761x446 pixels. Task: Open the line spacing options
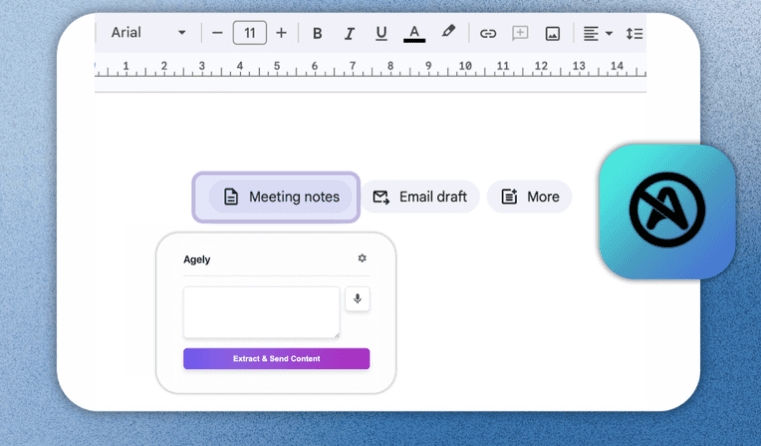634,33
